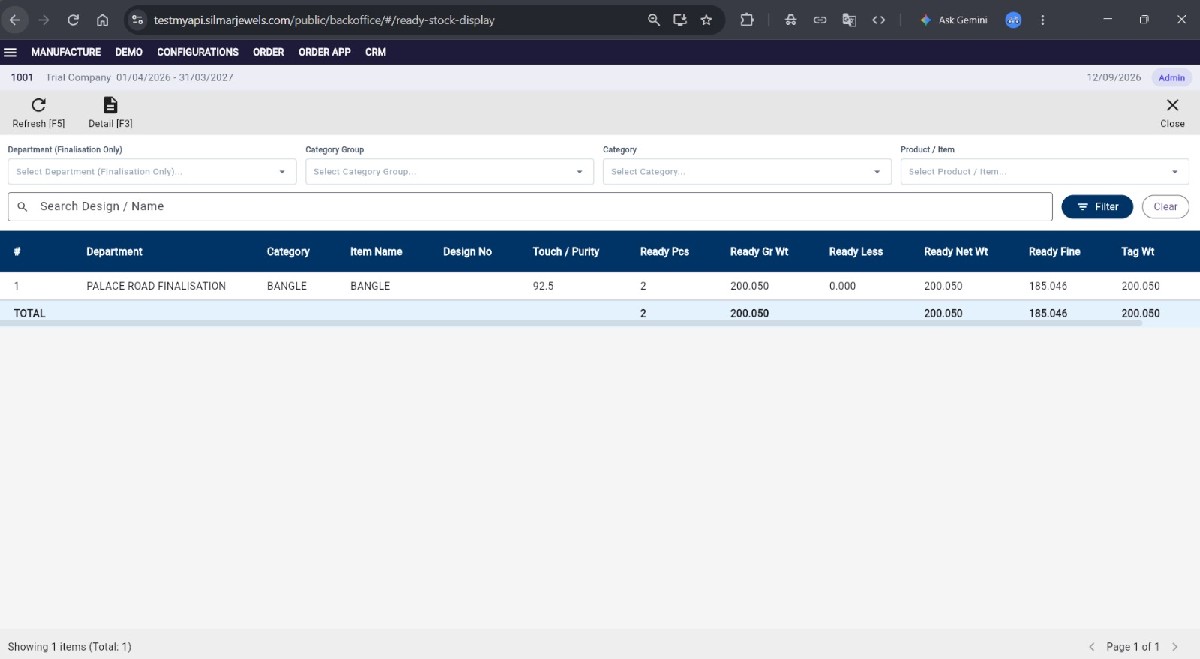Go to previous page in pagination
Viewport: 1200px width, 659px height.
pyautogui.click(x=1092, y=647)
